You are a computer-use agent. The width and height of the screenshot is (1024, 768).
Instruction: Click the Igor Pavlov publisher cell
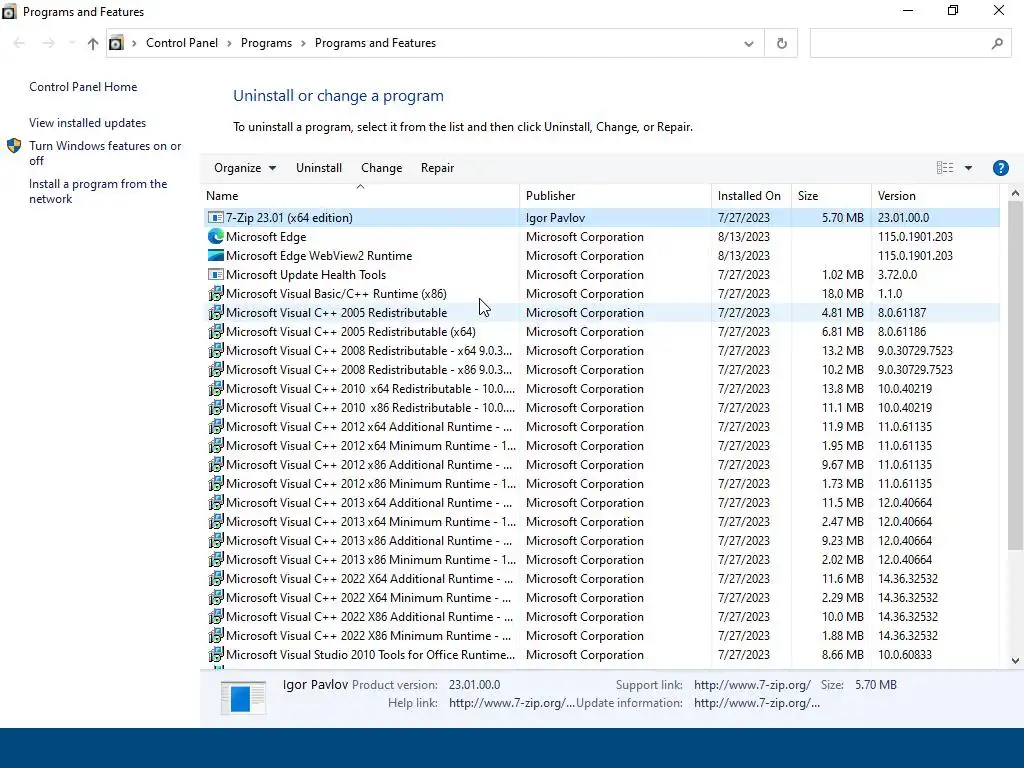coord(555,217)
